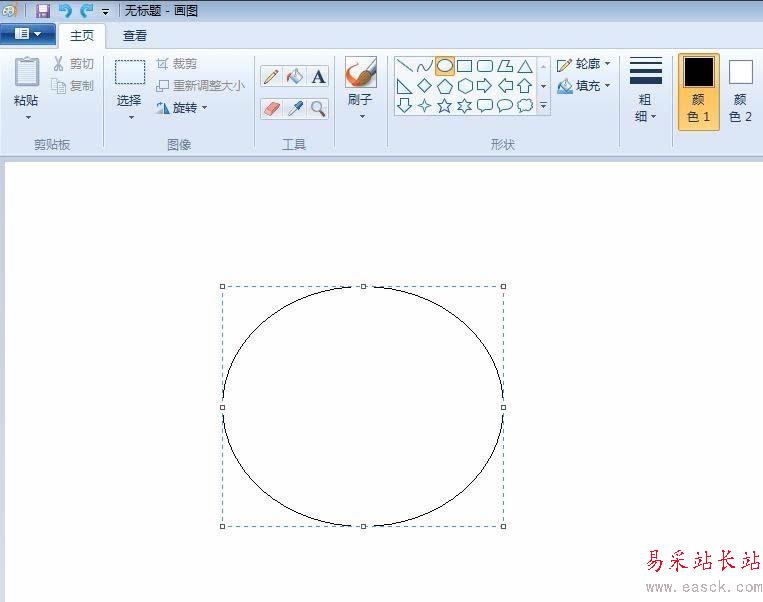763x602 pixels.
Task: Select the Six-point star shape
Action: pos(465,106)
